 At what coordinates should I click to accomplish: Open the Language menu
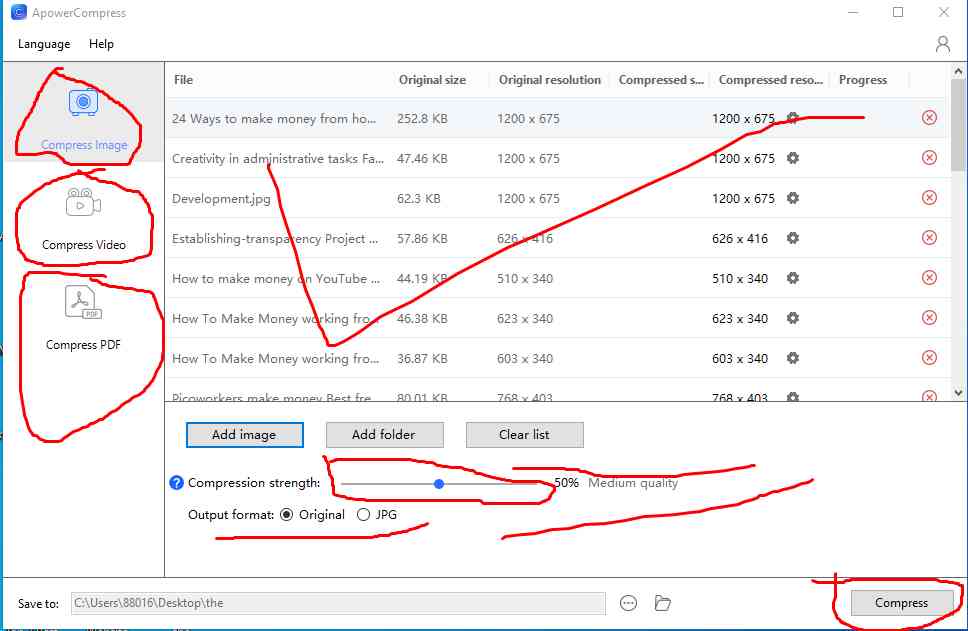coord(44,44)
